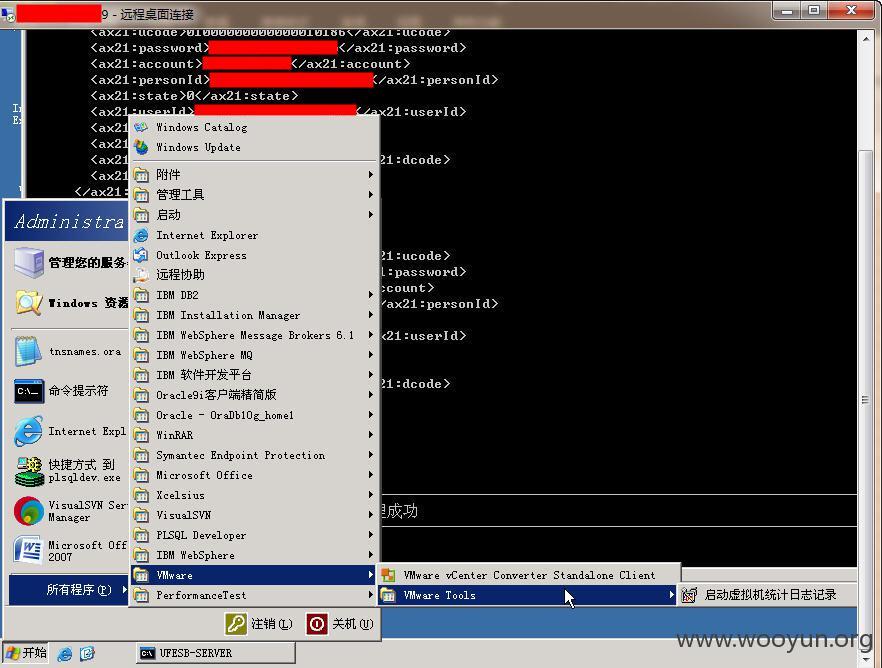Click the PerformanceTest folder icon
Screen dimensions: 882x668
(x=141, y=595)
